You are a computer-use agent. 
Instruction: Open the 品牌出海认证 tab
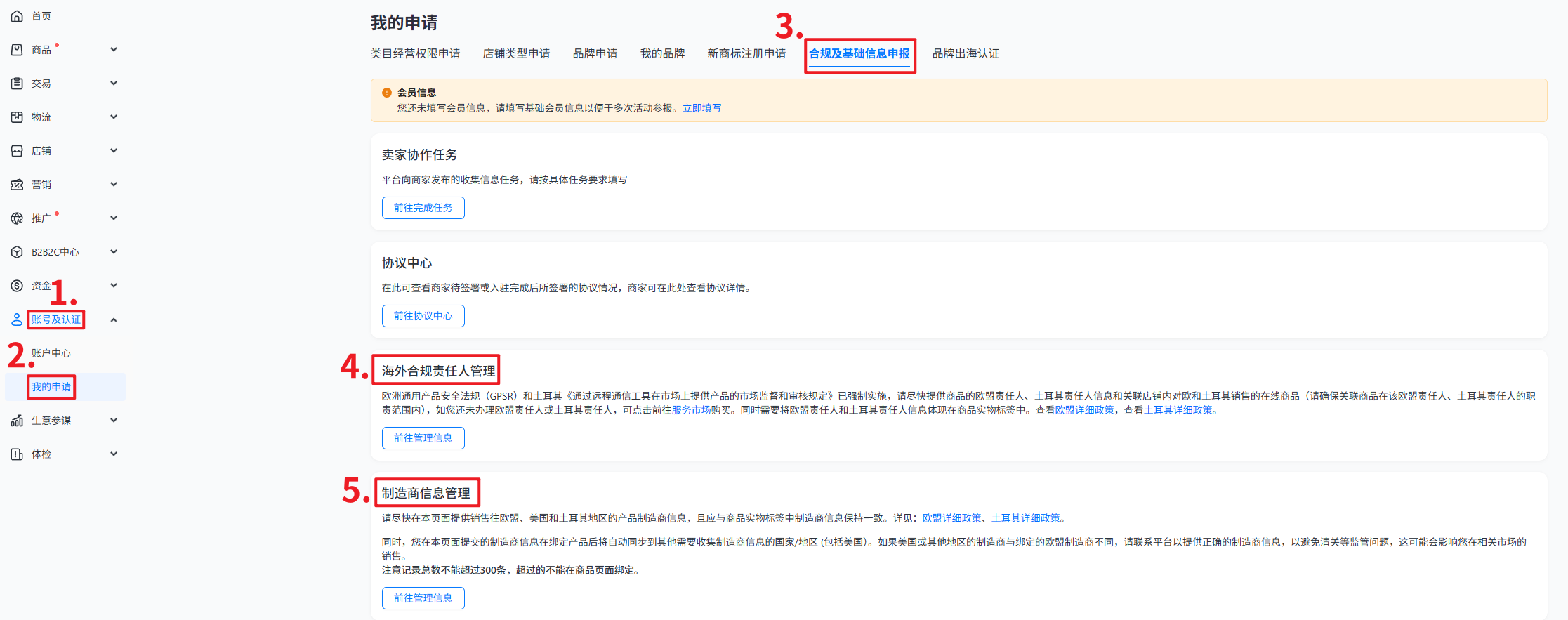click(966, 54)
